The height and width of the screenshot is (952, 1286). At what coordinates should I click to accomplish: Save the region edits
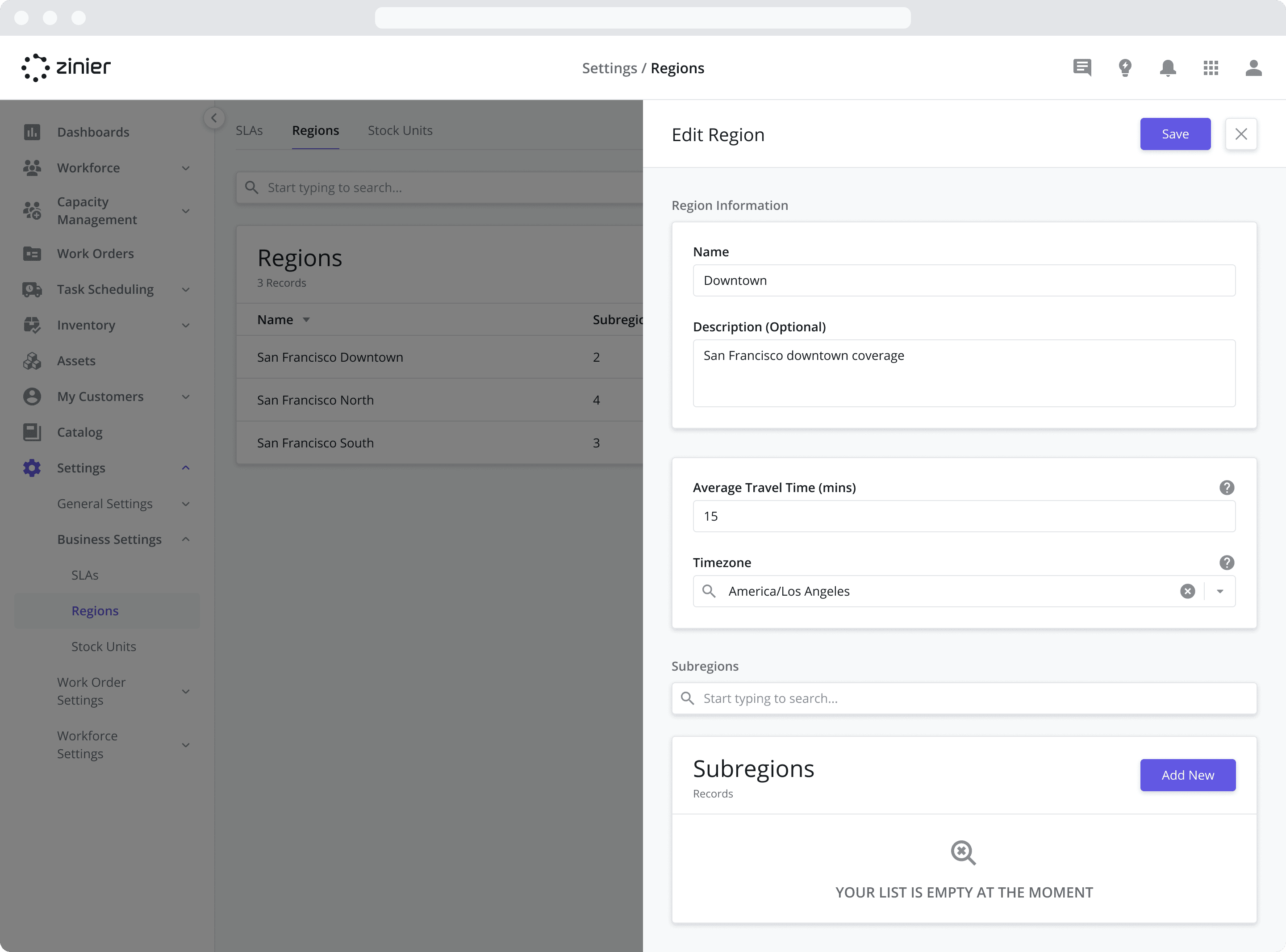pos(1175,134)
